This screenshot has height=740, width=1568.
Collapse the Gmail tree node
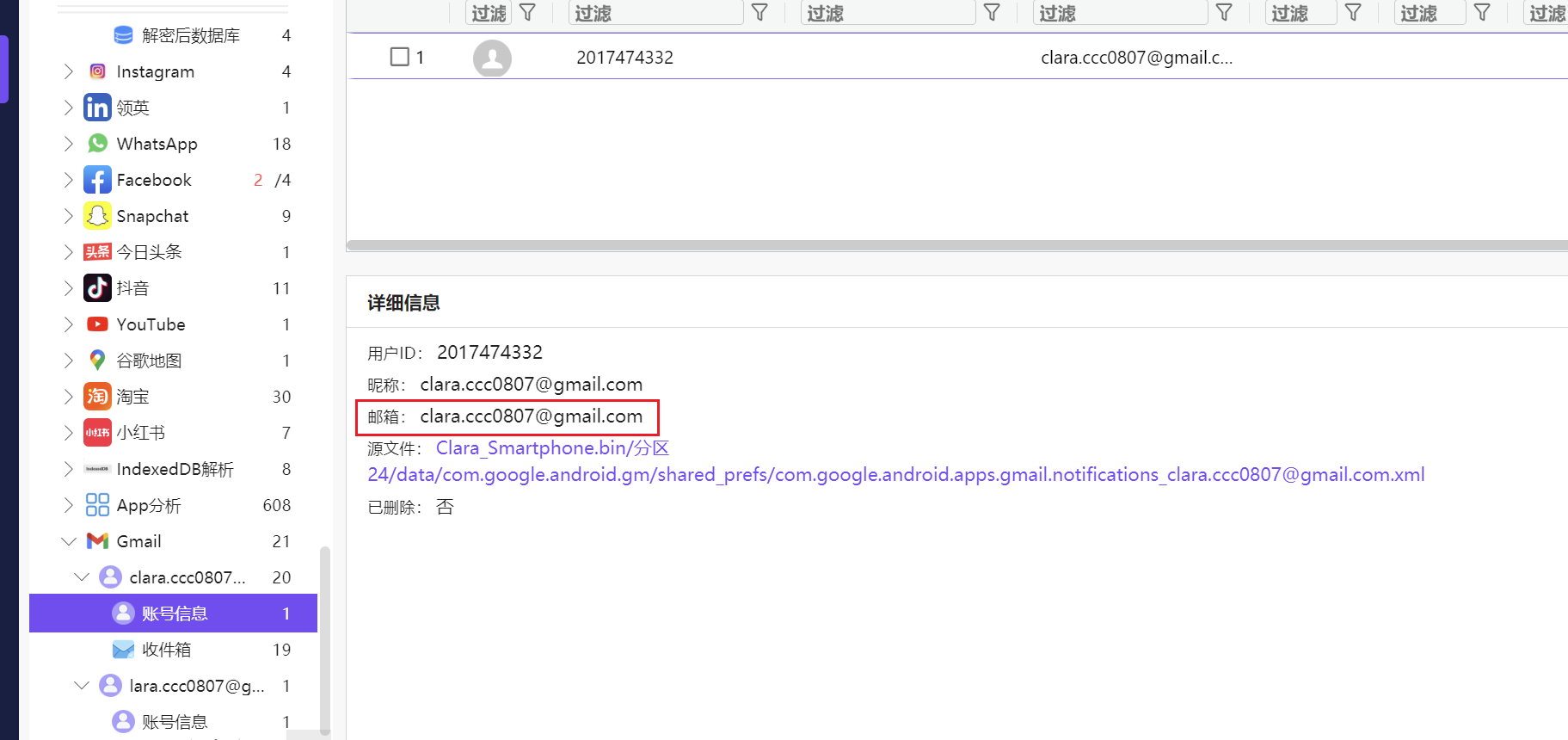point(69,541)
